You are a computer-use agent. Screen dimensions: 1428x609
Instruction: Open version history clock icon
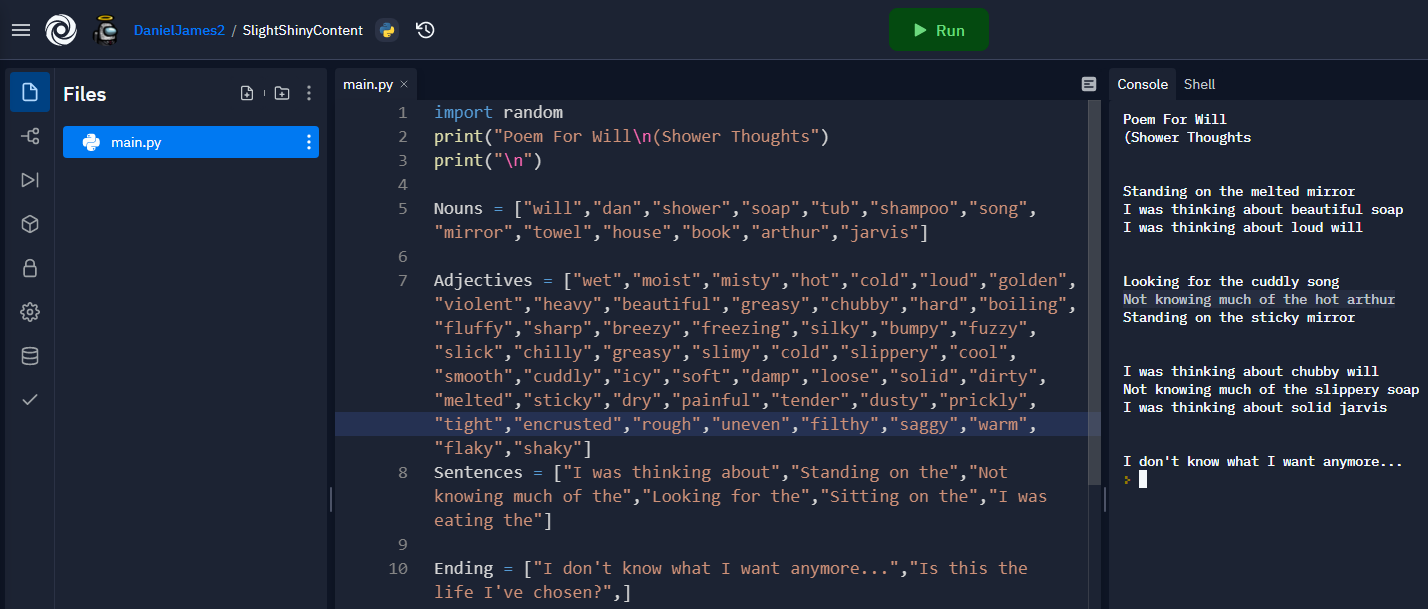[x=425, y=30]
